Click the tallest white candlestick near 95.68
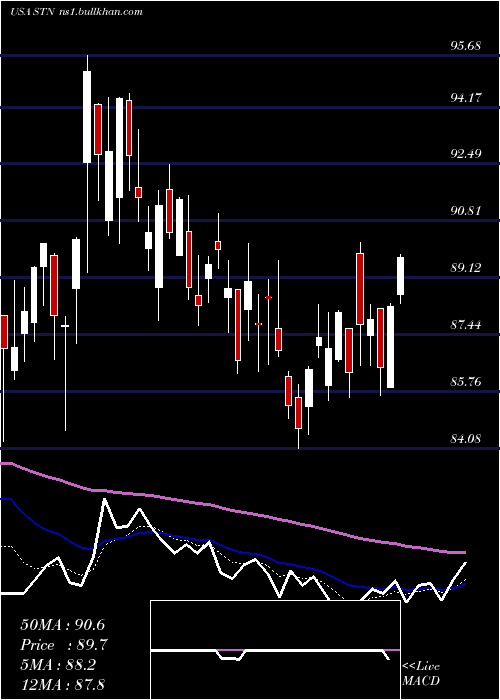 coord(87,117)
